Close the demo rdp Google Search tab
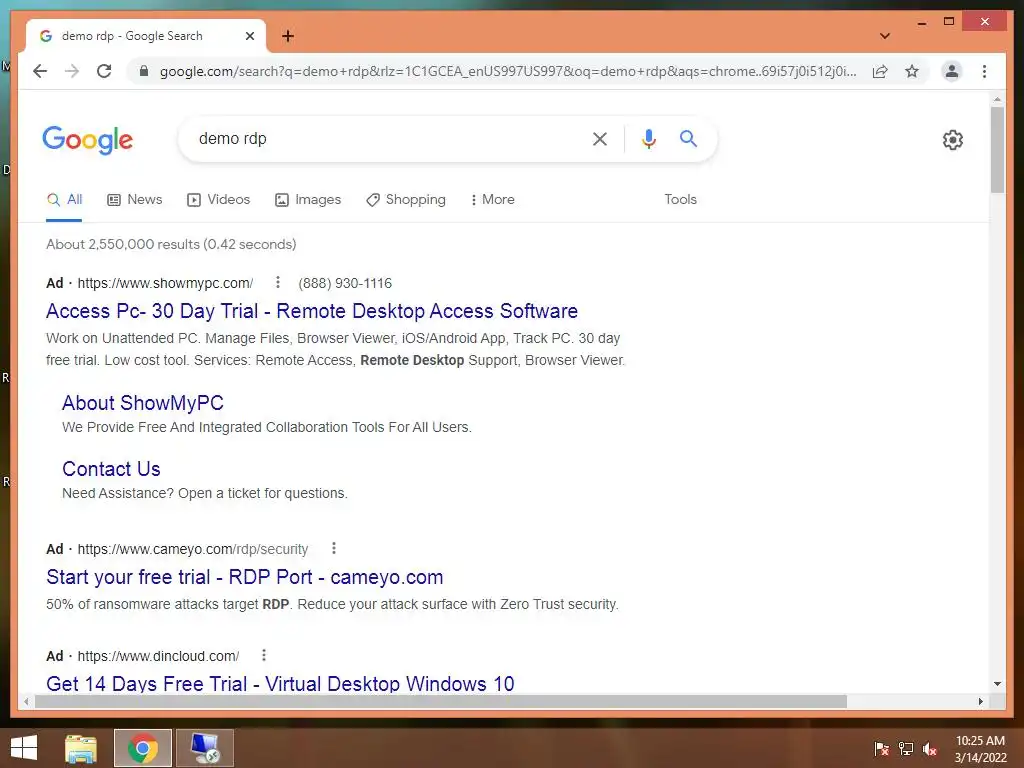This screenshot has width=1024, height=768. click(x=249, y=36)
